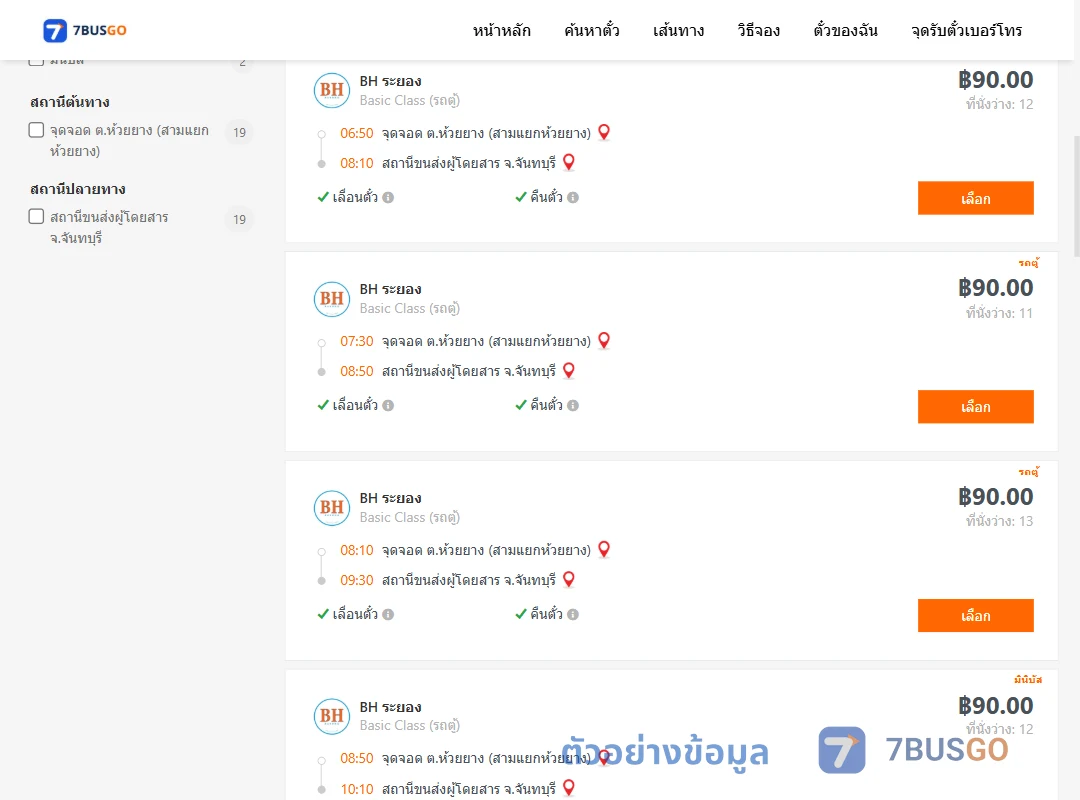Screen dimensions: 1080x800
Task: Open map pin for 07:30 departure stop
Action: [x=604, y=340]
